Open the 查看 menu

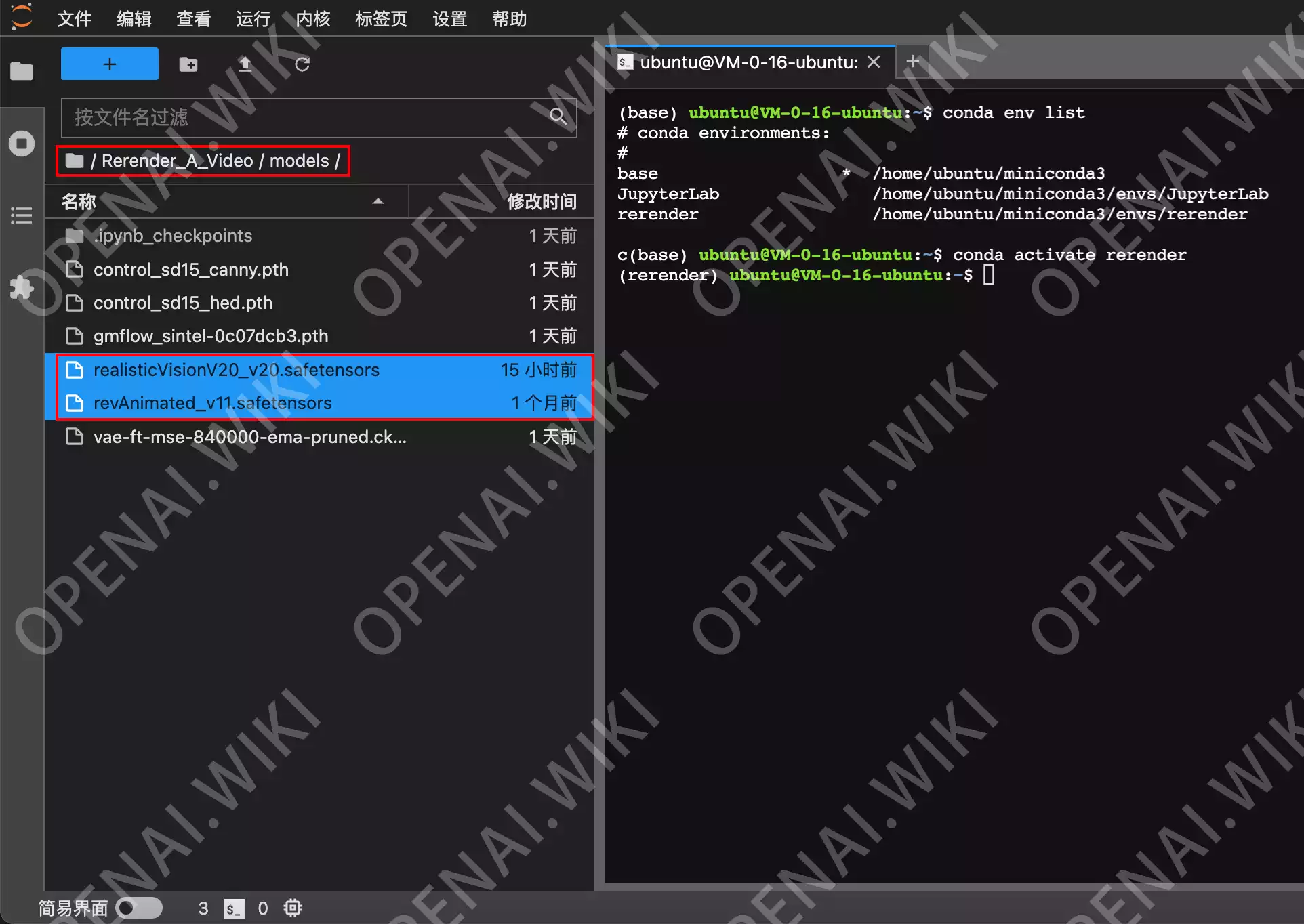(194, 19)
